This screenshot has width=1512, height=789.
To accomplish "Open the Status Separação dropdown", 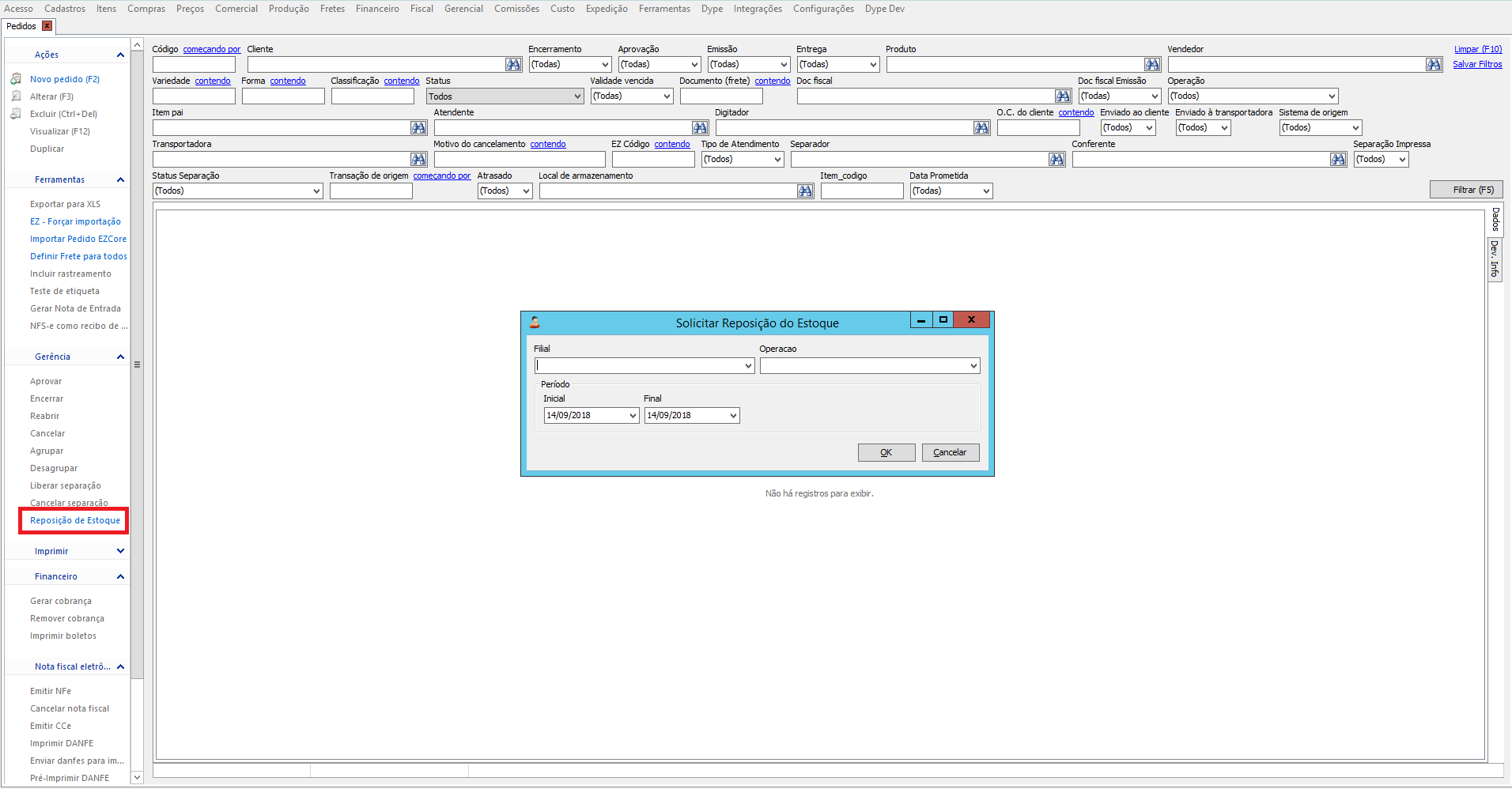I will 316,191.
